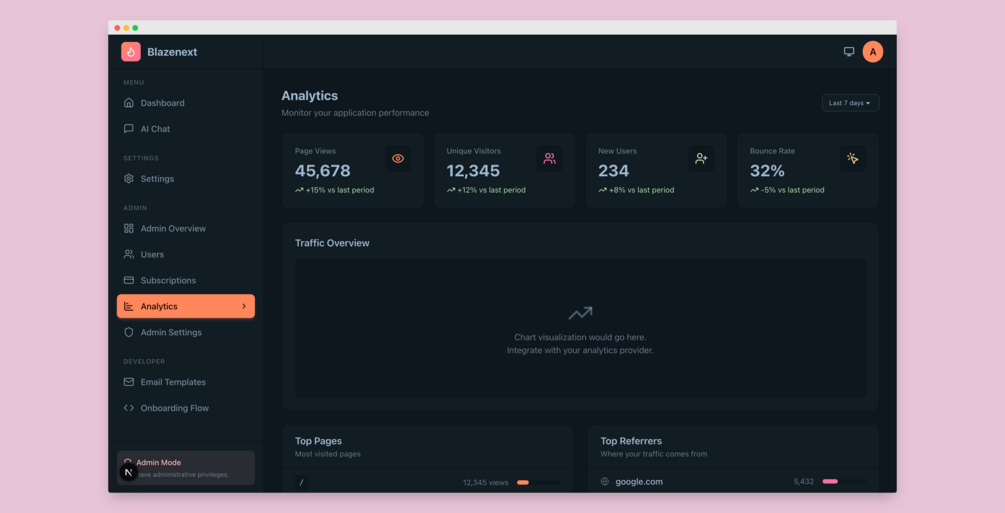Viewport: 1005px width, 513px height.
Task: Open Dashboard from the sidebar menu
Action: coord(186,103)
